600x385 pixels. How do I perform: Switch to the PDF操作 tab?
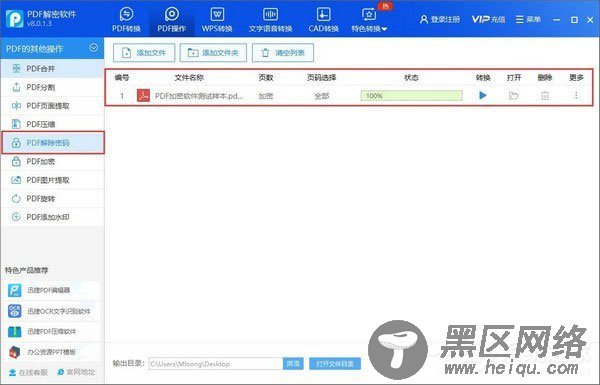pyautogui.click(x=171, y=20)
